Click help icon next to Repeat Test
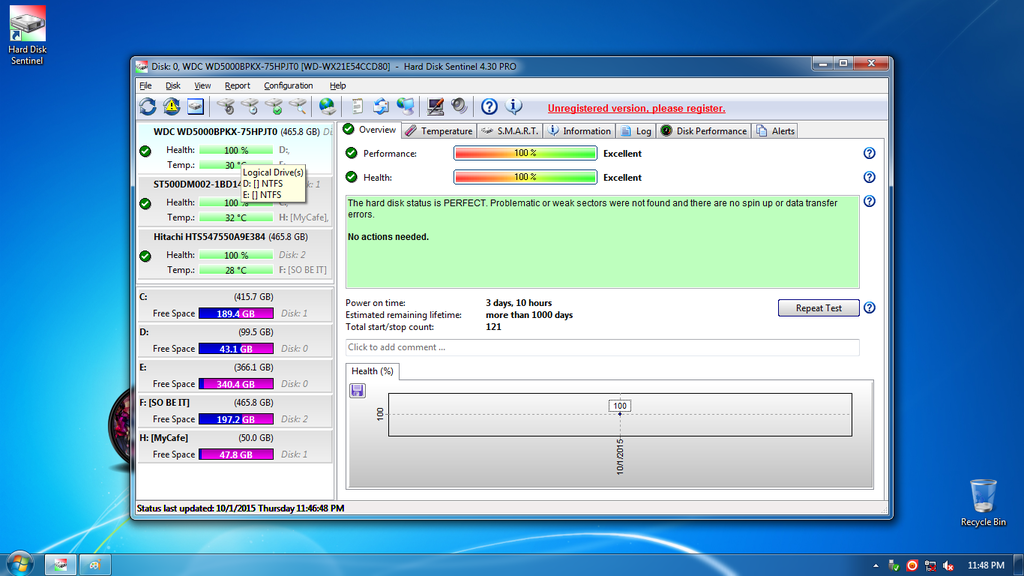Screen dimensions: 1024x576 click(x=869, y=308)
